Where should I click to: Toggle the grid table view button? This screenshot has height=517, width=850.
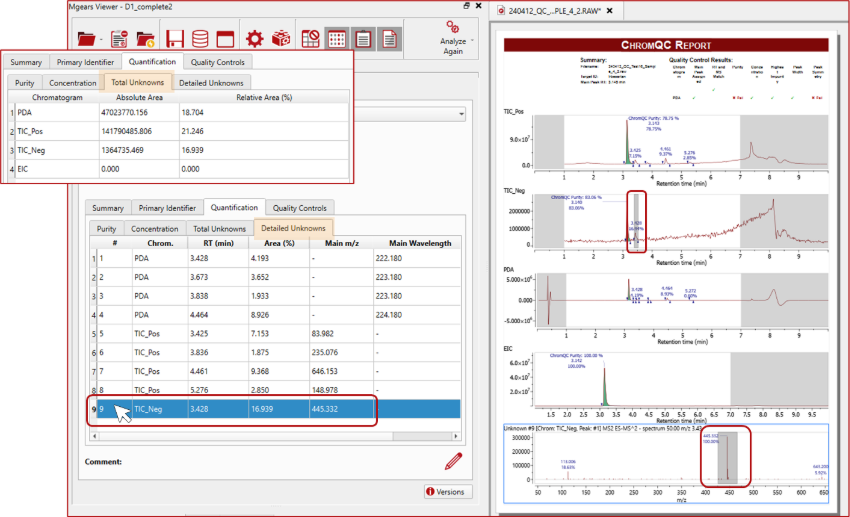click(337, 40)
